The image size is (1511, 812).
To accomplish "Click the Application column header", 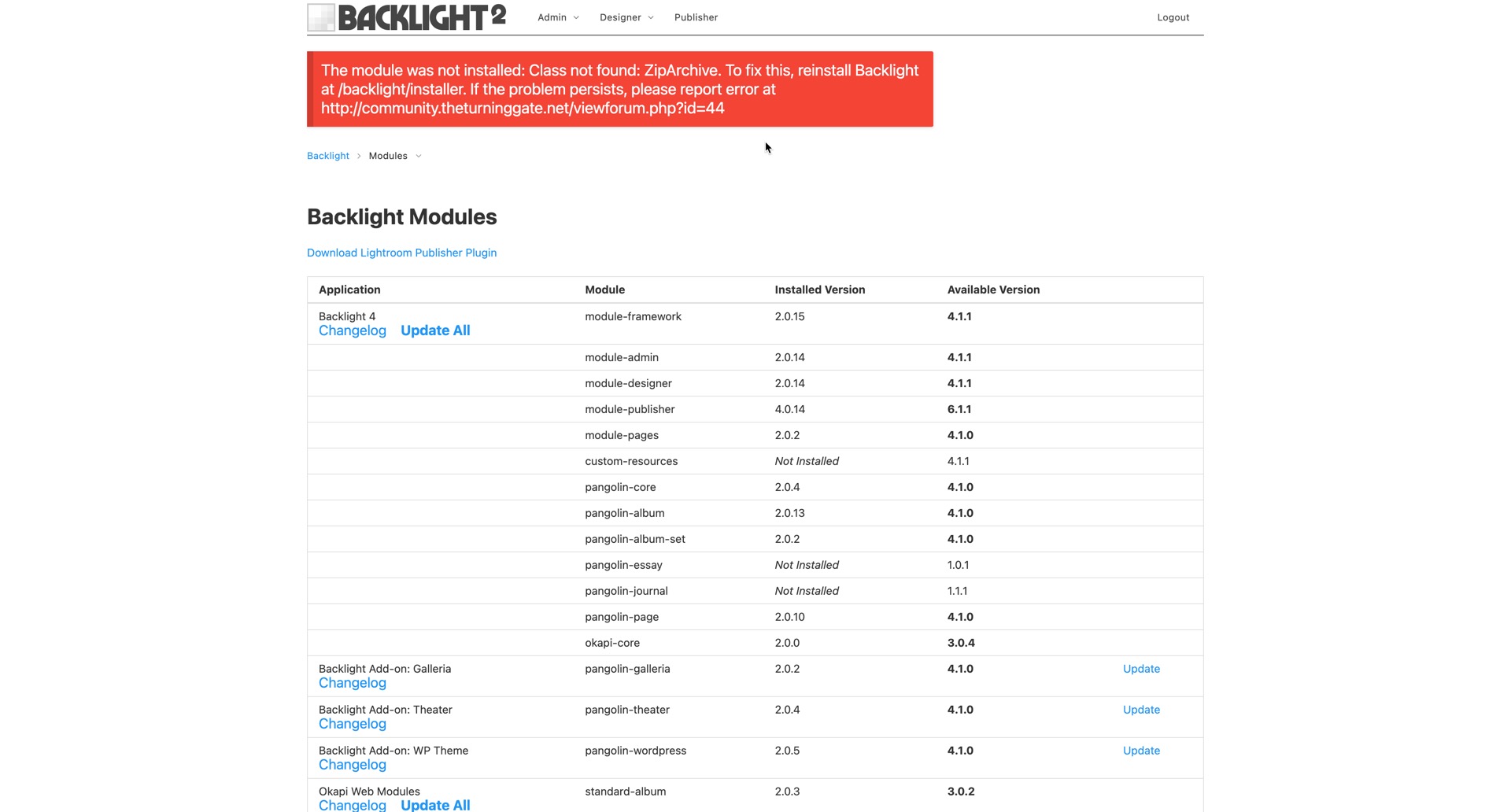I will (x=349, y=290).
